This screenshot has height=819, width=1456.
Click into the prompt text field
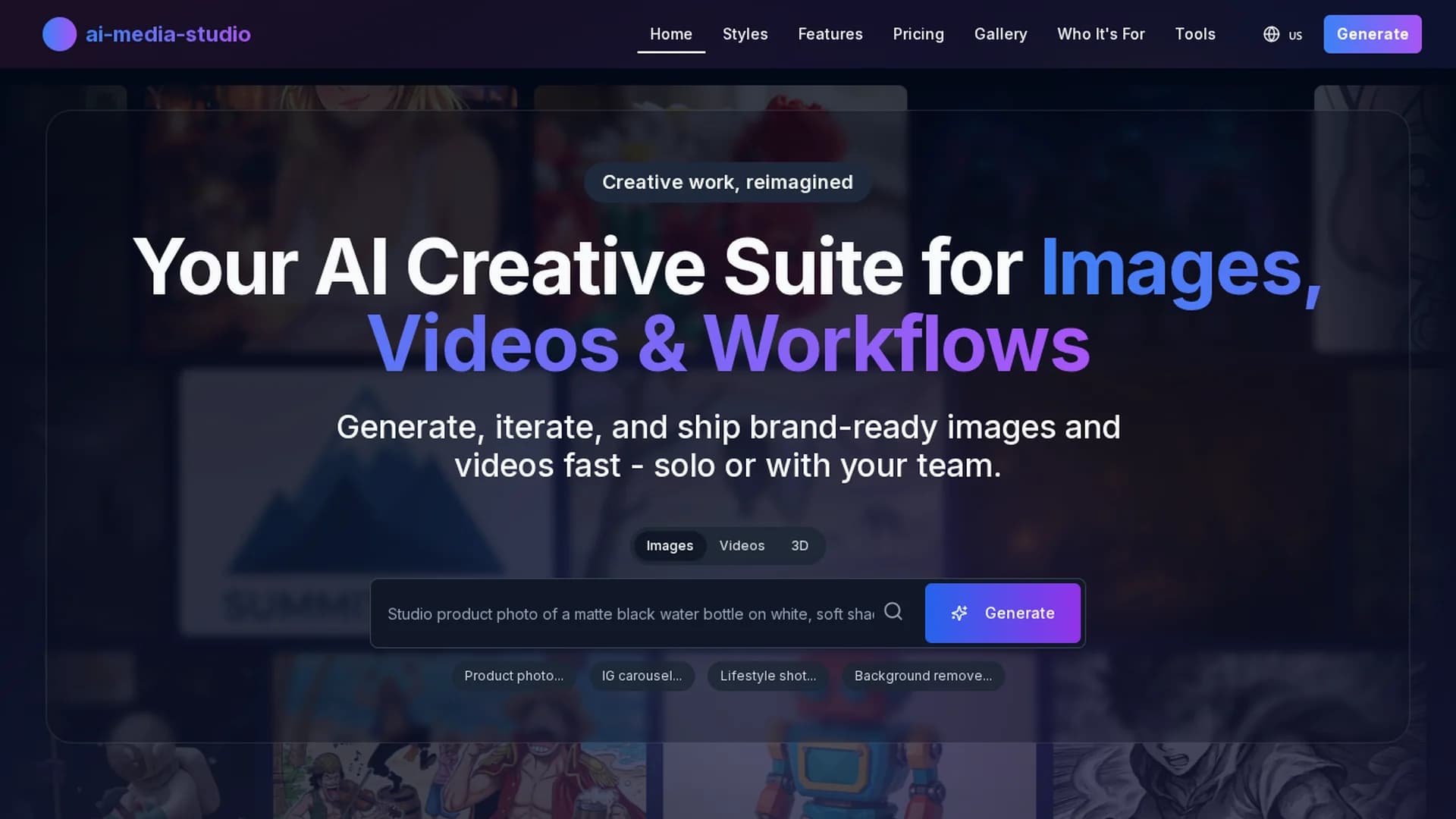pos(631,613)
